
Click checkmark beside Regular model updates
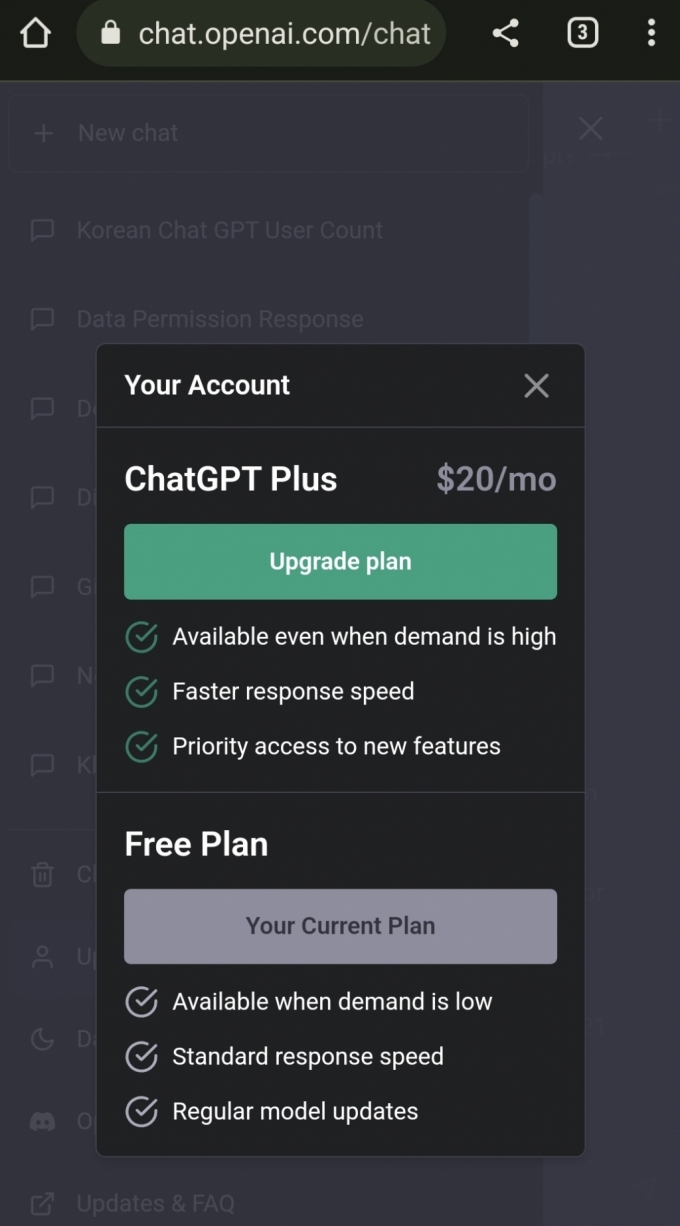click(x=141, y=1111)
